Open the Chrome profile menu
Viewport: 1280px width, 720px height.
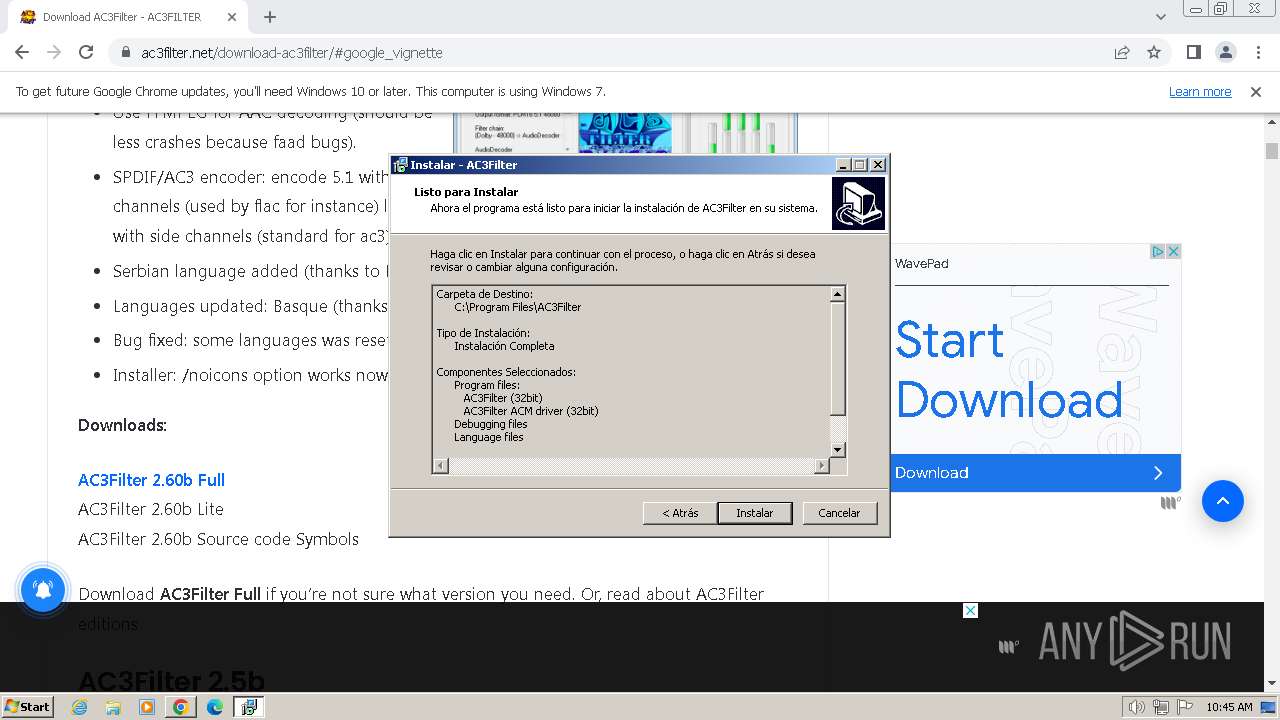click(1226, 52)
